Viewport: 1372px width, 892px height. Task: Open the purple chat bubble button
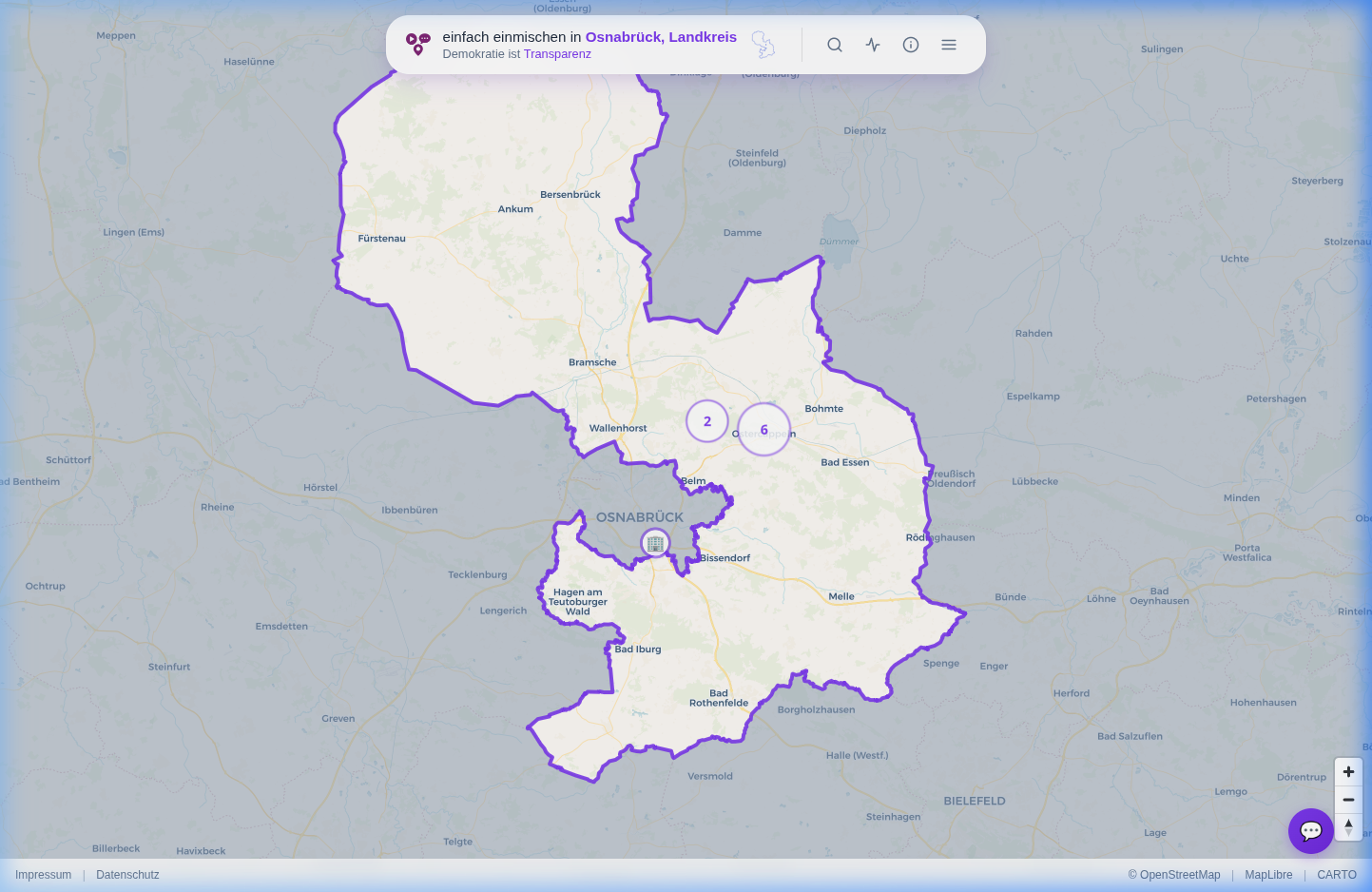[x=1311, y=831]
